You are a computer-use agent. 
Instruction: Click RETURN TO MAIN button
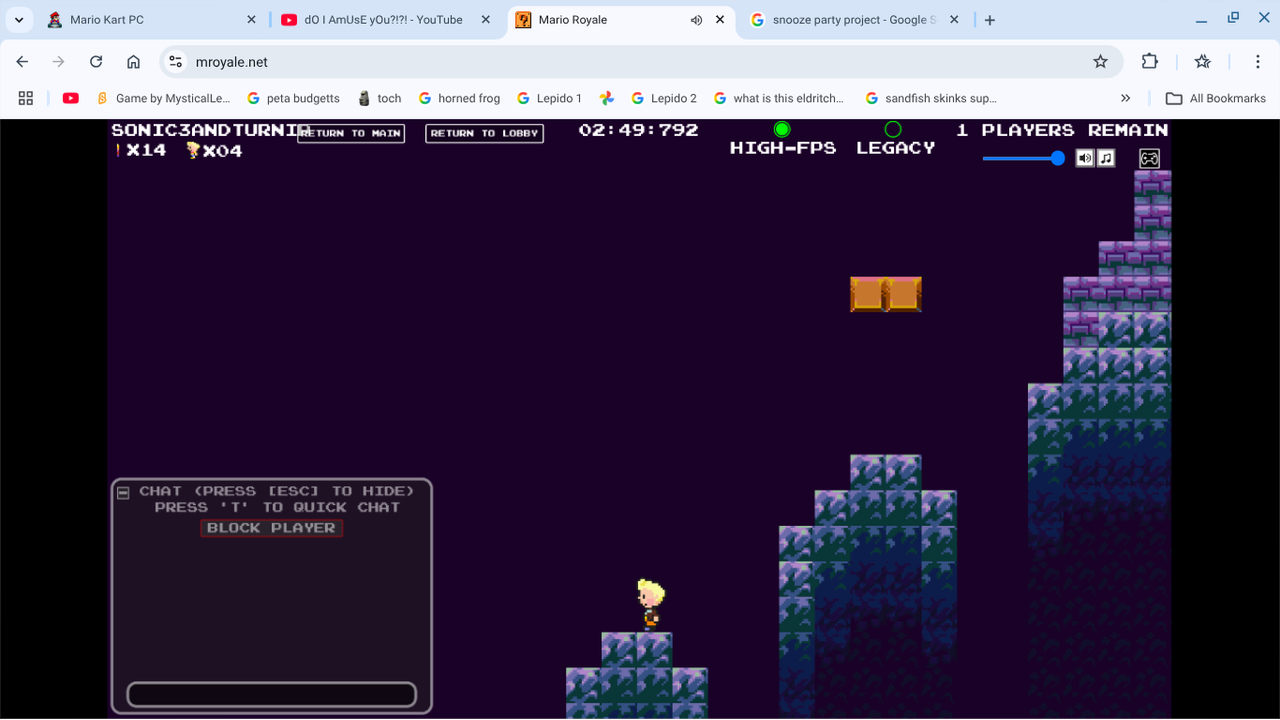[x=351, y=133]
